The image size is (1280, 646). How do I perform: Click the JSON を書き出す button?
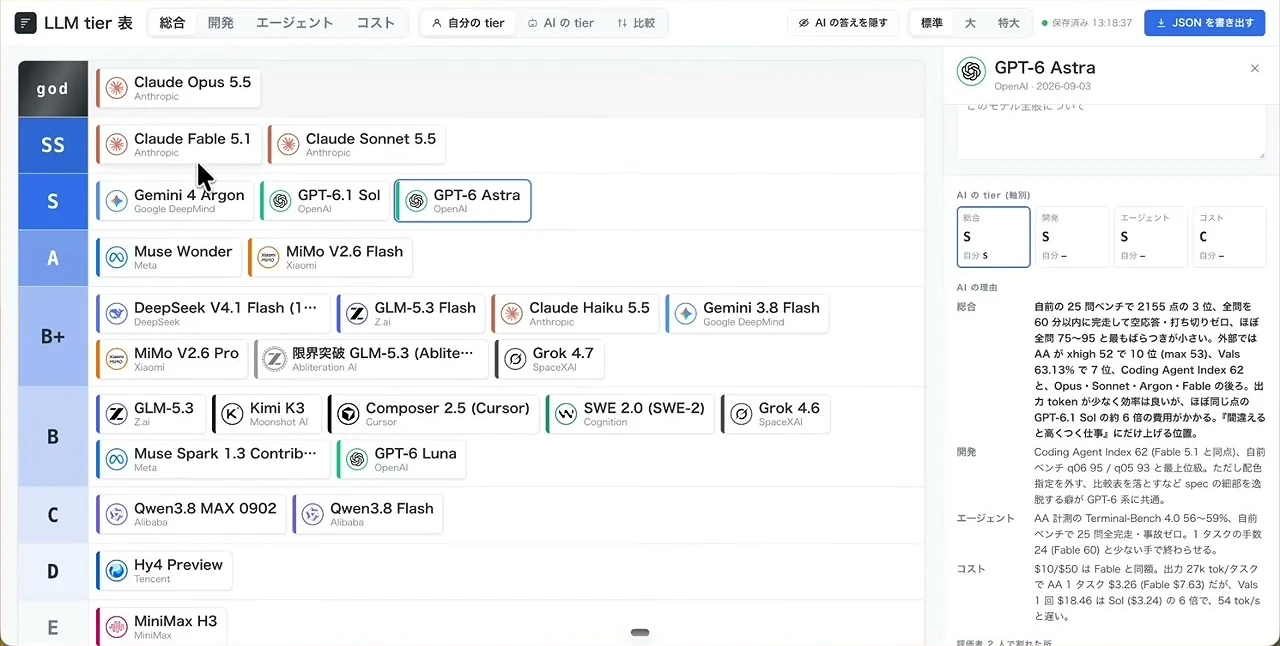click(1205, 23)
